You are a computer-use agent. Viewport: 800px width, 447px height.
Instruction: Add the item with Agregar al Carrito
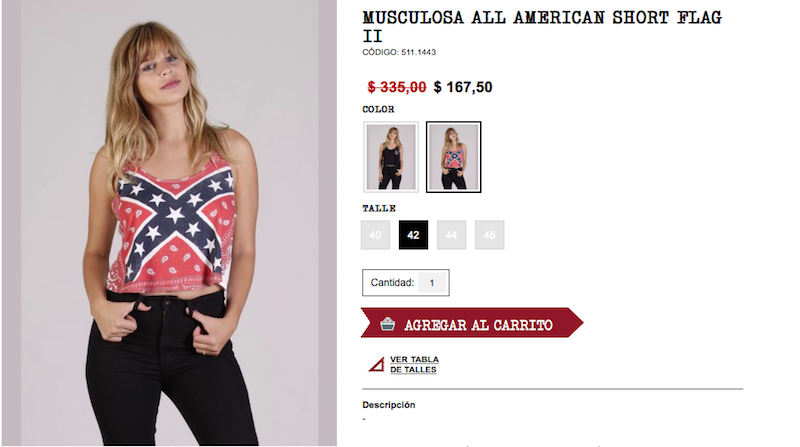(x=472, y=322)
